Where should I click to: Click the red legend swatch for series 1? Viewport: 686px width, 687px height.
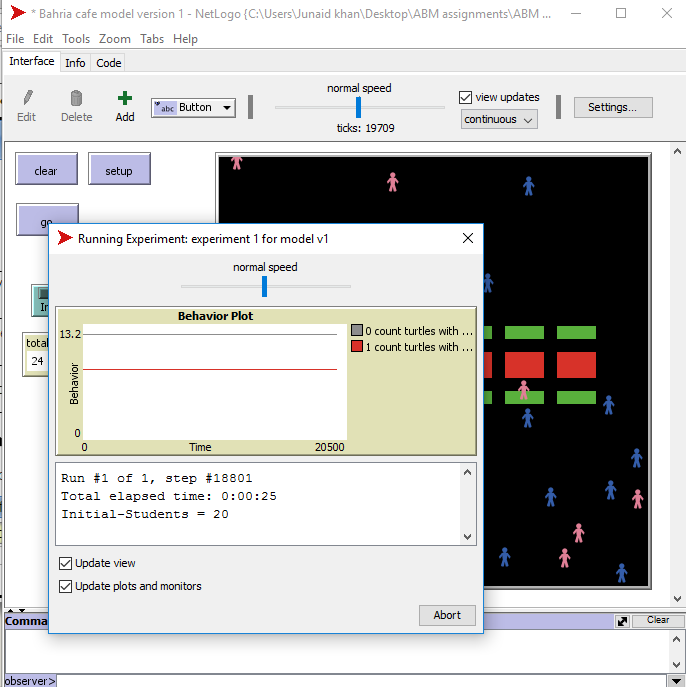357,347
